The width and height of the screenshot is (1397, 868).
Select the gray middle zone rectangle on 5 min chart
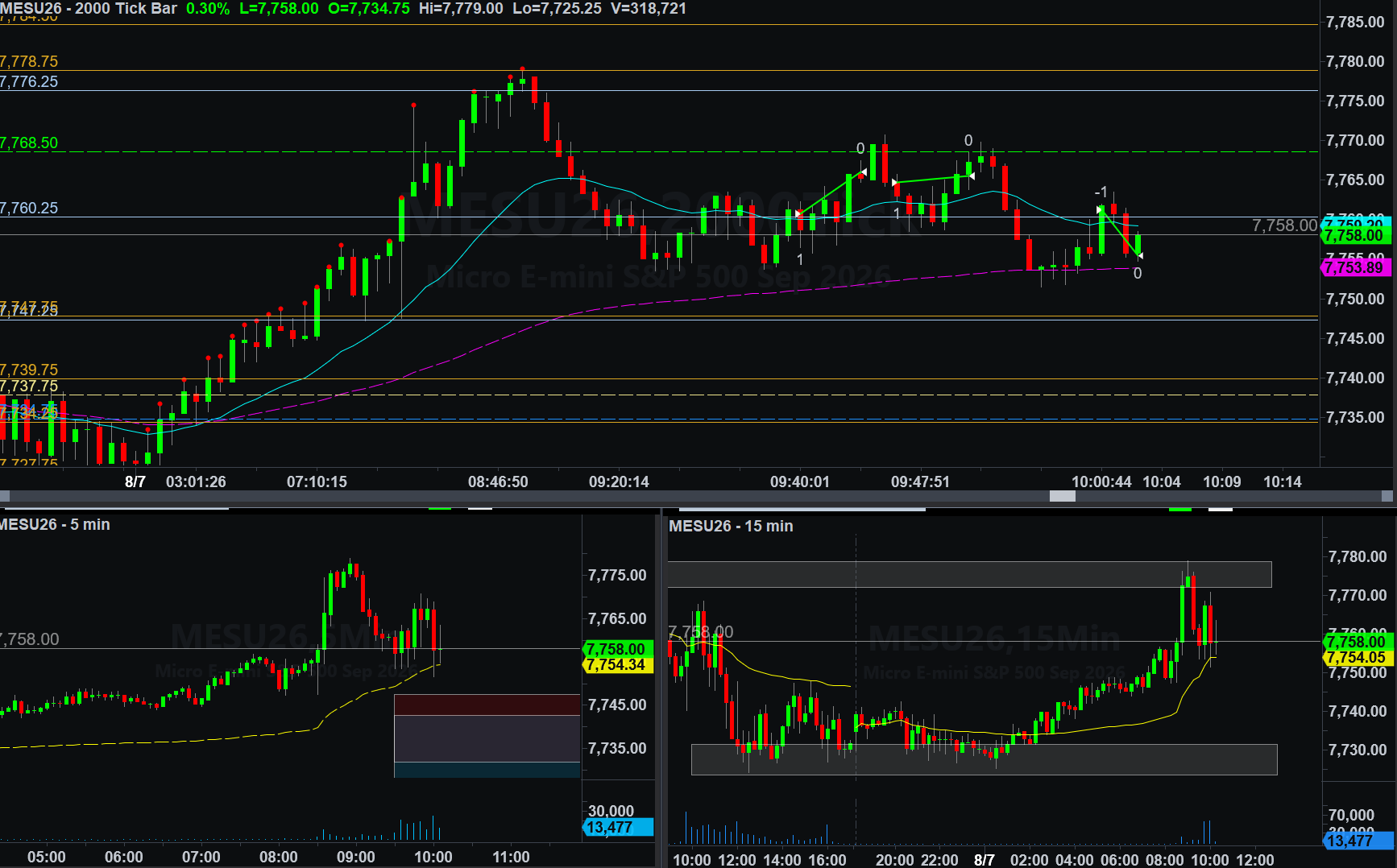tap(487, 738)
